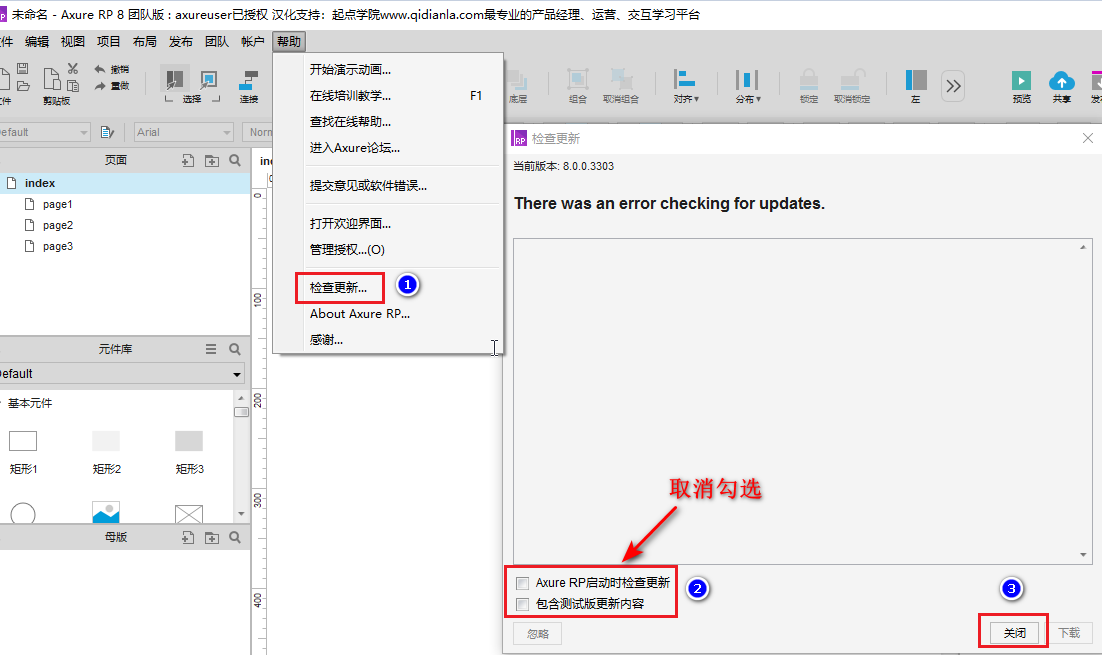Click the hamburger menu icon in 元件库 panel

click(x=211, y=349)
